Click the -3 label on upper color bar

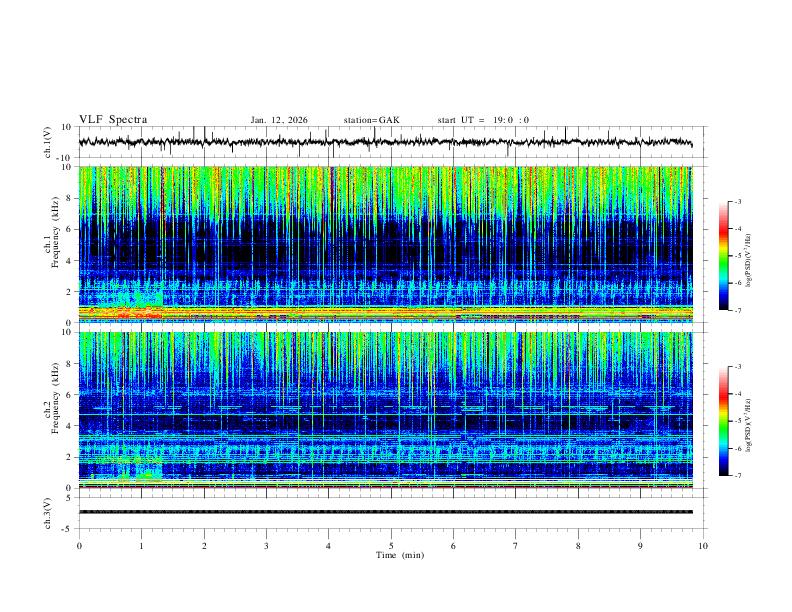(738, 201)
